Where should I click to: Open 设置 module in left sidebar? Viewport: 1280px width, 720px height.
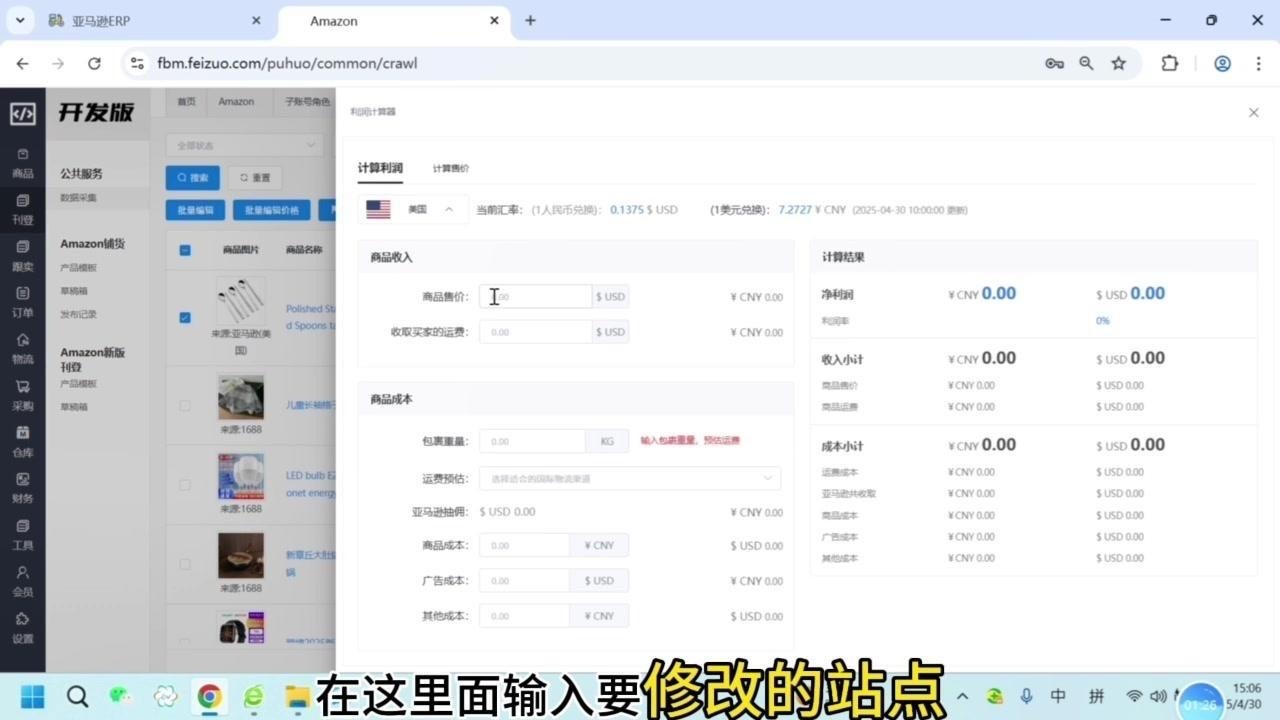point(22,629)
